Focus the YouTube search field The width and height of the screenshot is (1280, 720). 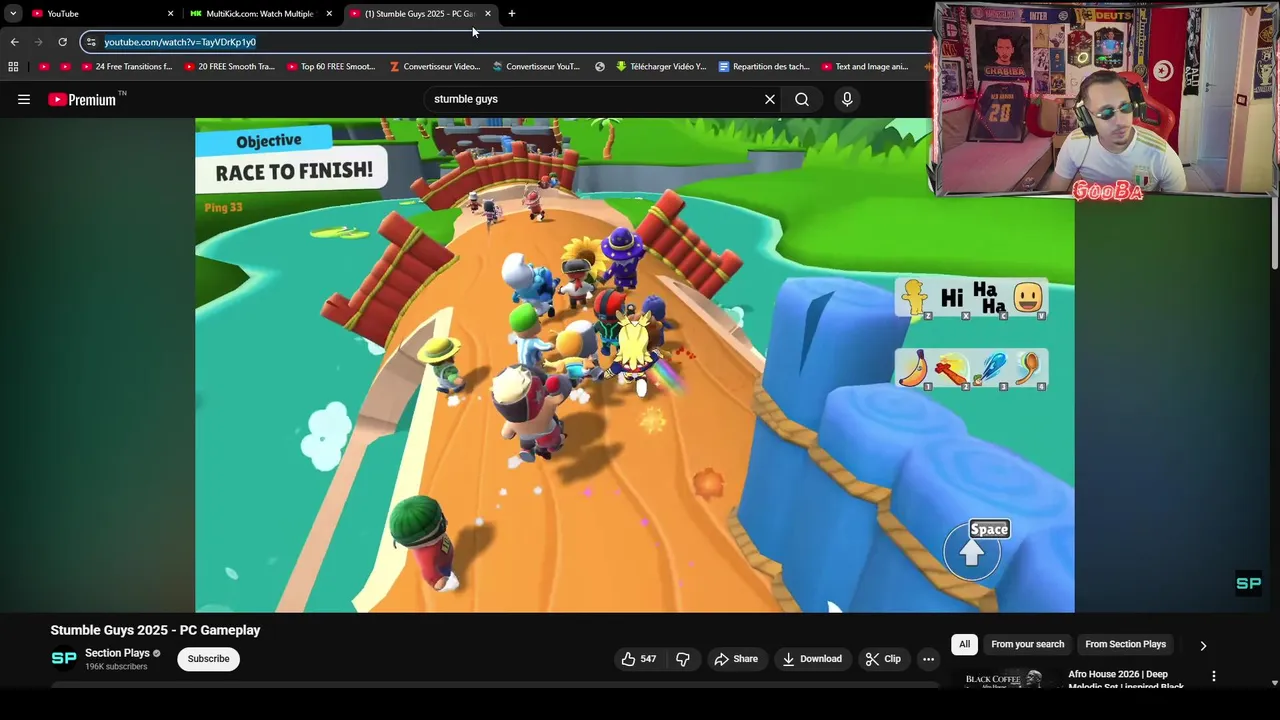pos(594,99)
